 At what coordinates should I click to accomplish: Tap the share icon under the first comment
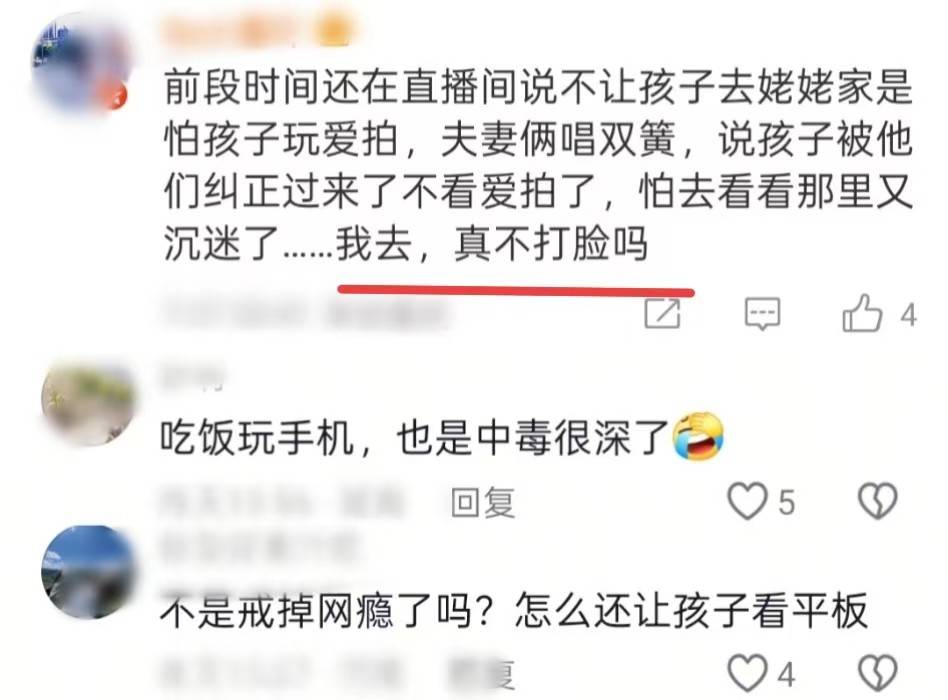pos(662,313)
